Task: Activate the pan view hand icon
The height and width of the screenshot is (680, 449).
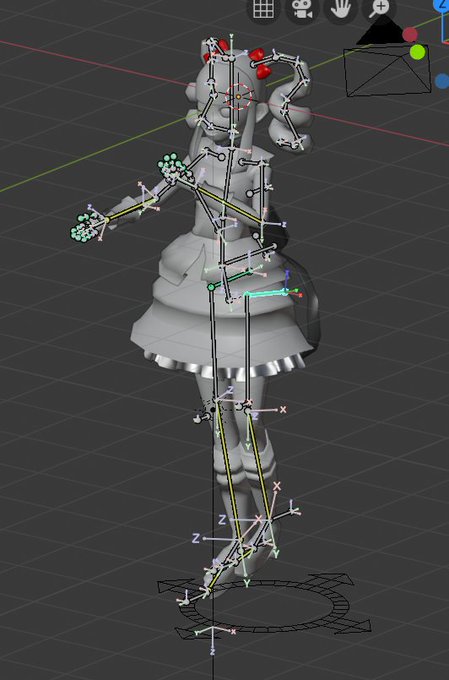Action: 340,9
